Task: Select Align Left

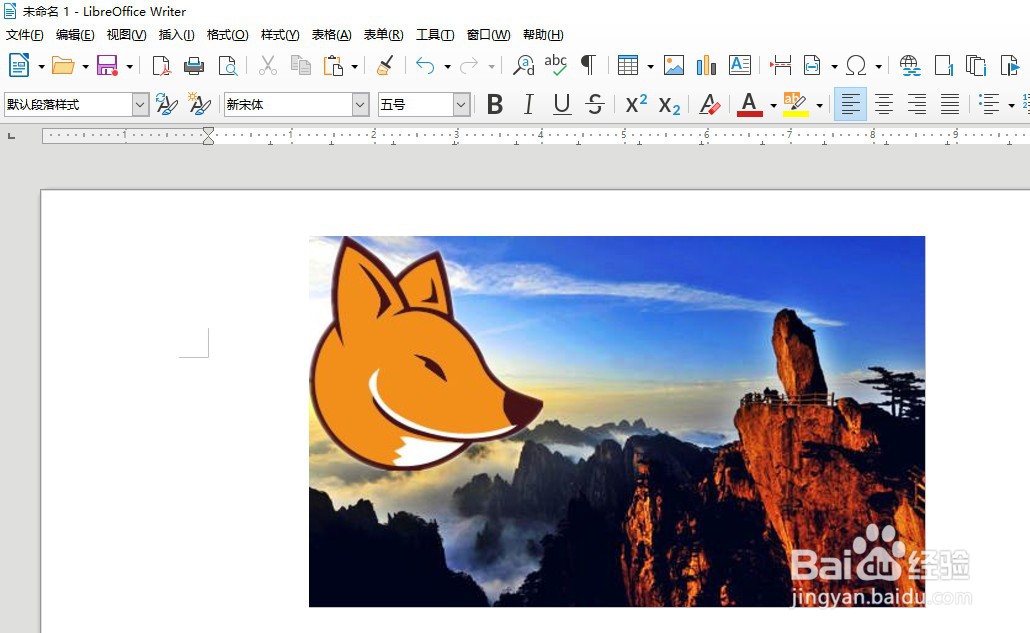Action: pos(851,104)
